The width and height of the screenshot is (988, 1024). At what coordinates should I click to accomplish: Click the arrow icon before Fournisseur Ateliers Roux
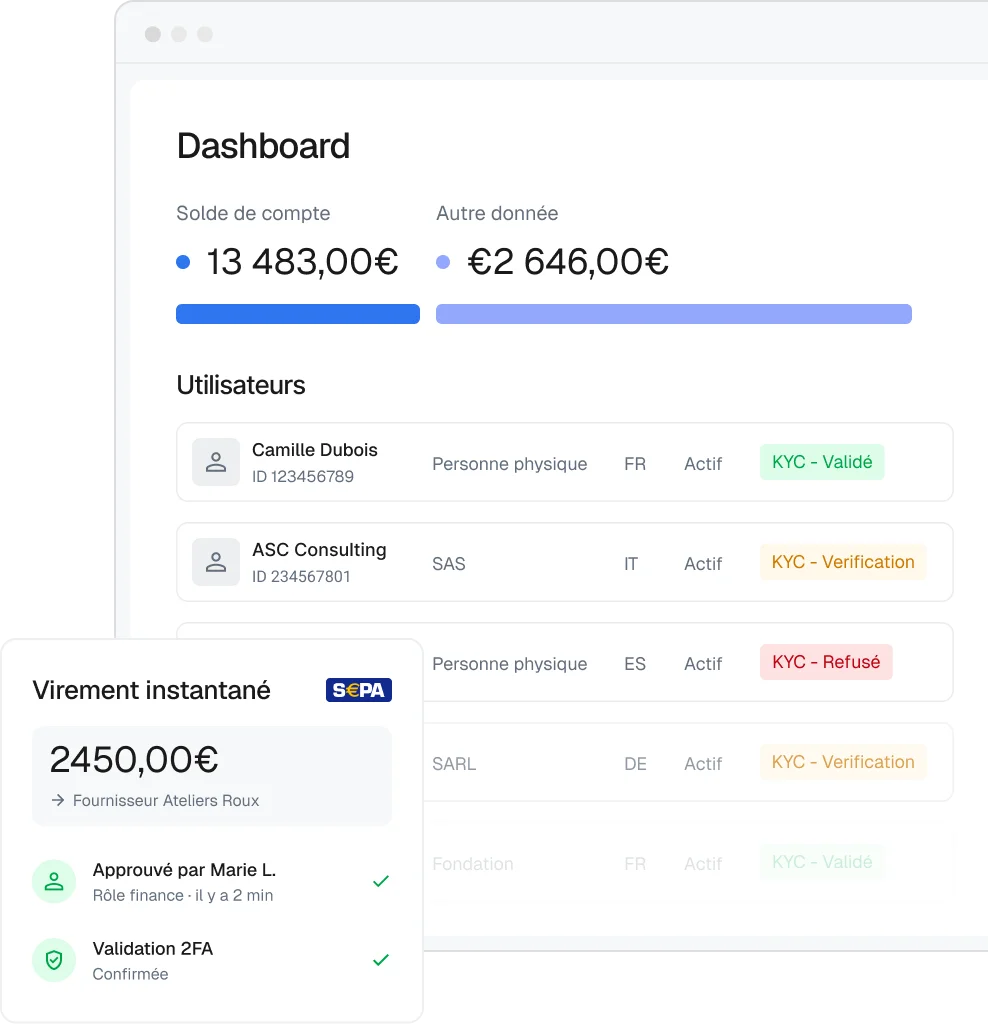(x=58, y=800)
